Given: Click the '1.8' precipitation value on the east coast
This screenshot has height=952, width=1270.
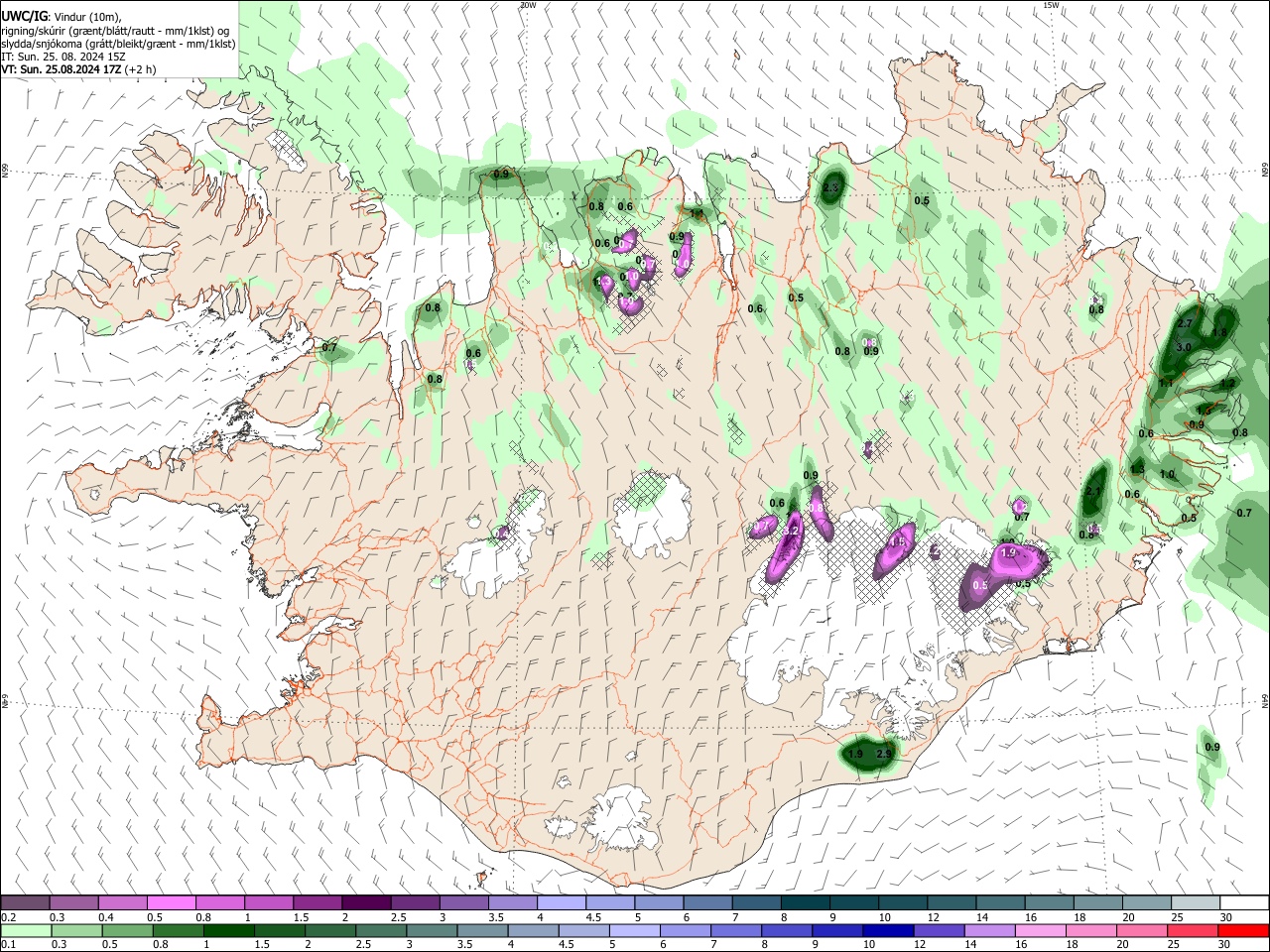Looking at the screenshot, I should (x=1219, y=332).
